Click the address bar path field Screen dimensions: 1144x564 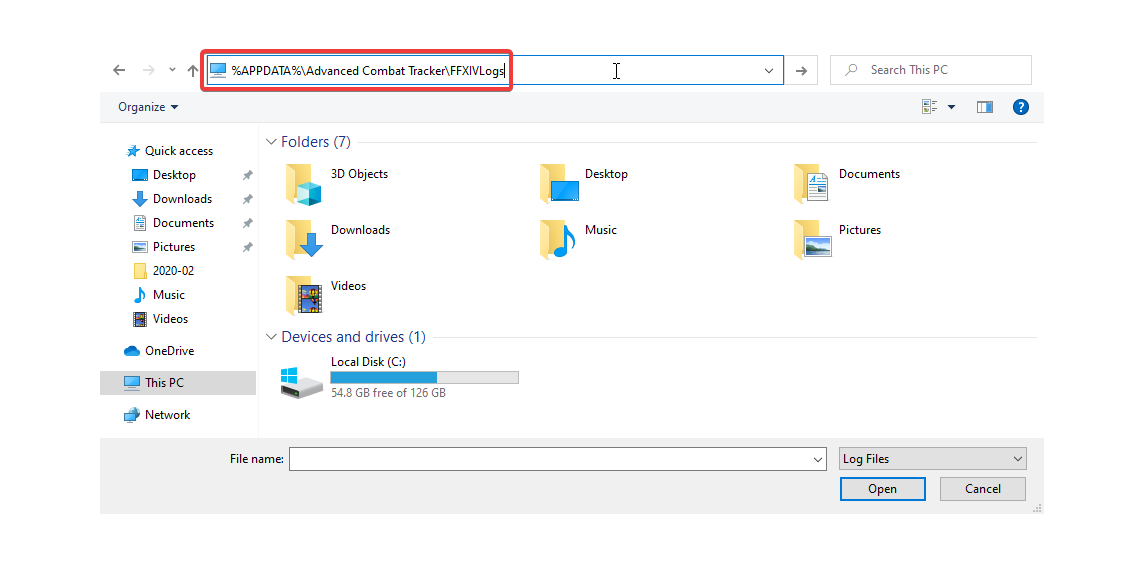(495, 70)
